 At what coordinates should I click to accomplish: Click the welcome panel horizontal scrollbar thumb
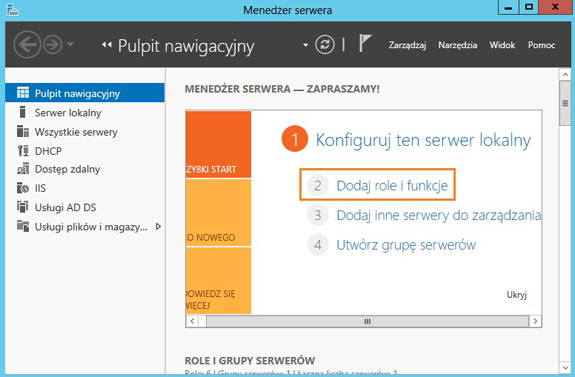pyautogui.click(x=367, y=322)
